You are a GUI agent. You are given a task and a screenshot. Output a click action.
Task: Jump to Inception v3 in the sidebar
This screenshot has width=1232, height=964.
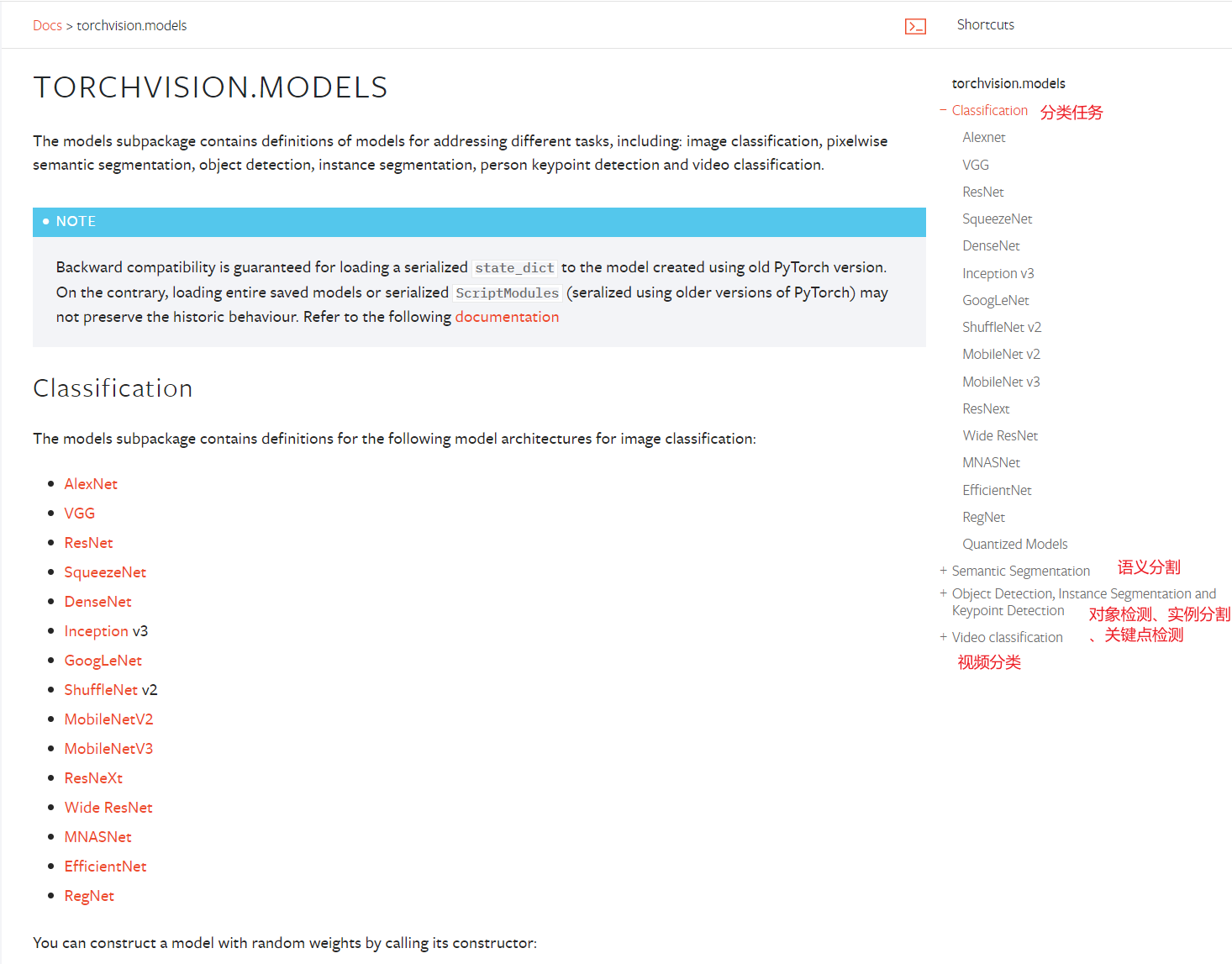tap(998, 273)
